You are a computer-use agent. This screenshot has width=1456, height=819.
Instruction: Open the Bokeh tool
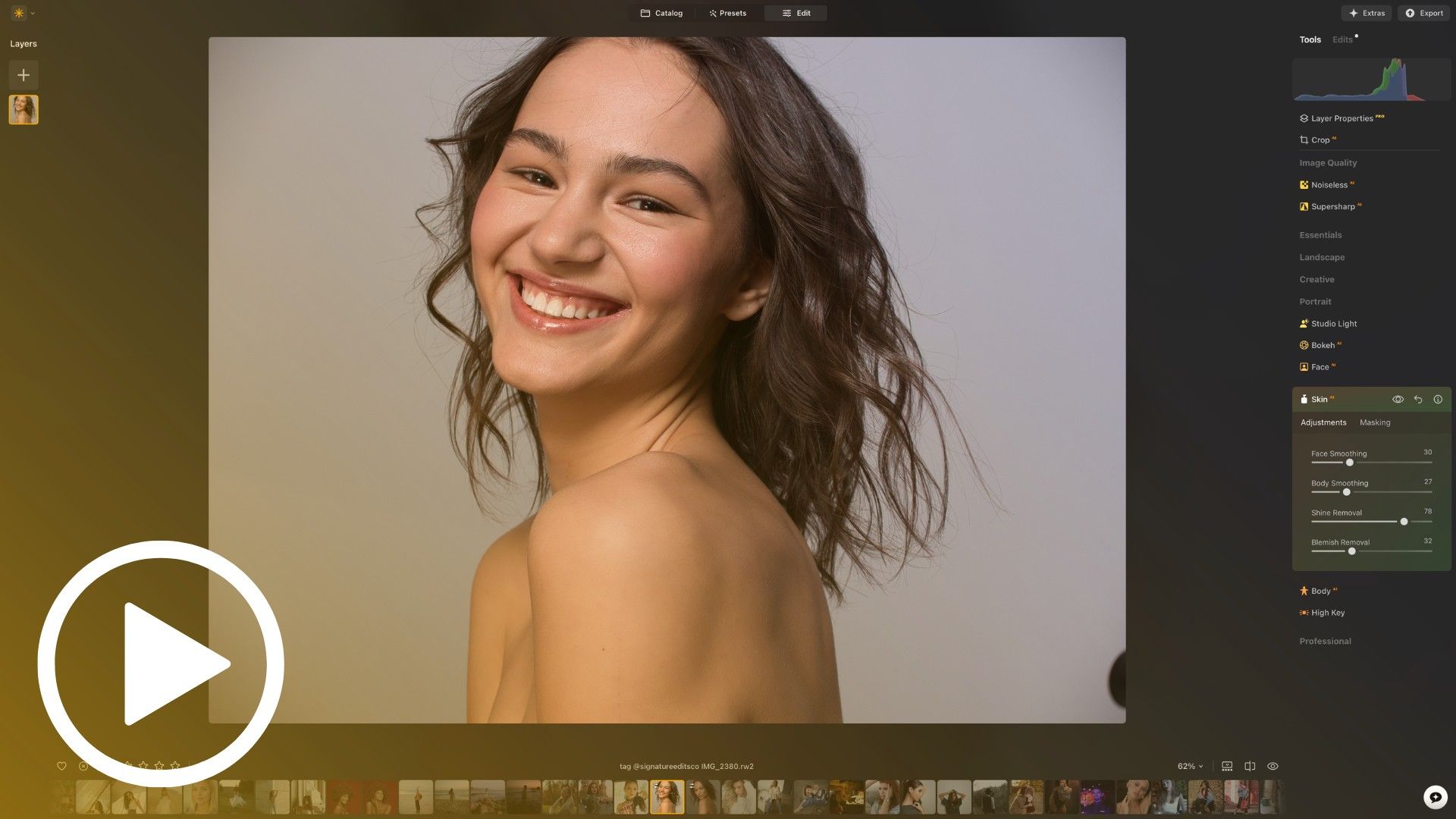1323,346
